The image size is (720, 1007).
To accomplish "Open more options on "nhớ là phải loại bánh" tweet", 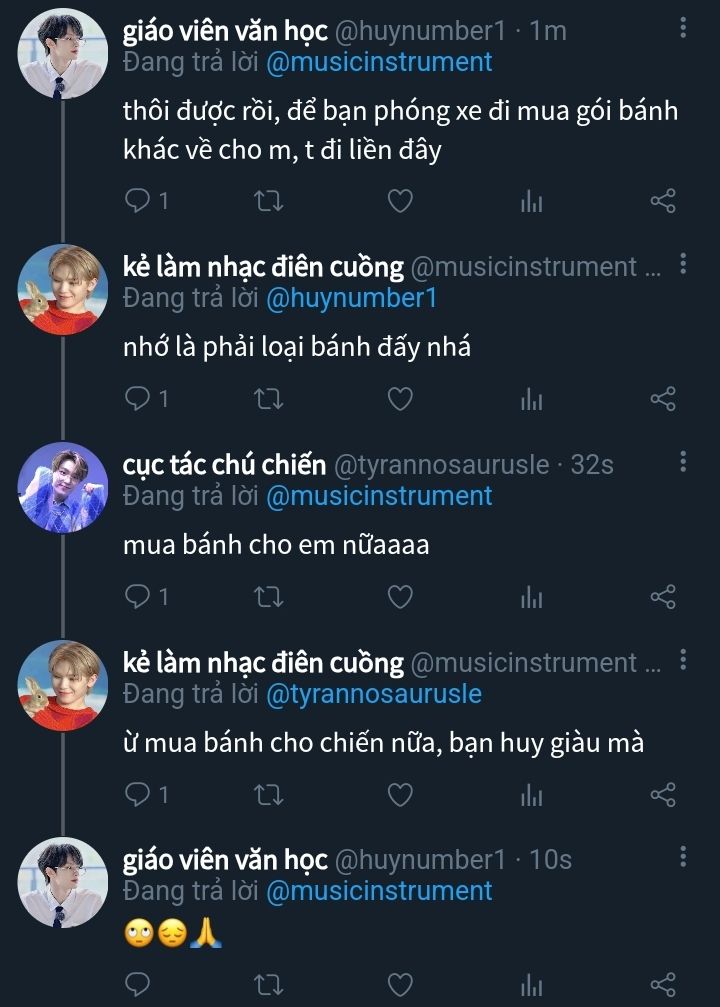I will pos(683,264).
